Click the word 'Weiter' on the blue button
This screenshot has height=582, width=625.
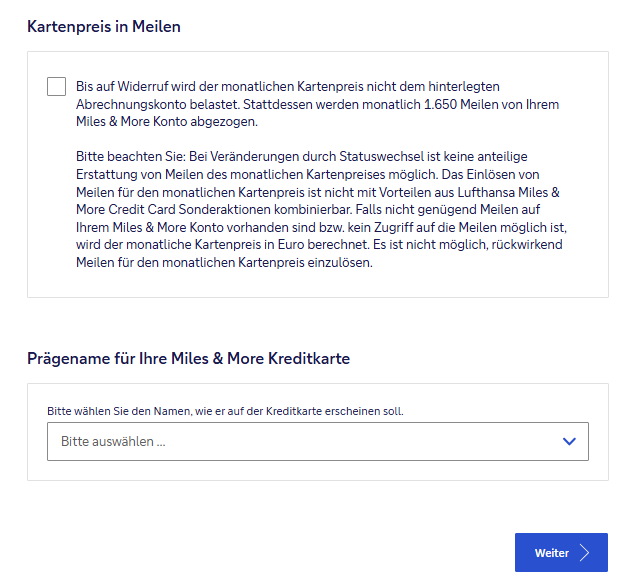click(552, 553)
